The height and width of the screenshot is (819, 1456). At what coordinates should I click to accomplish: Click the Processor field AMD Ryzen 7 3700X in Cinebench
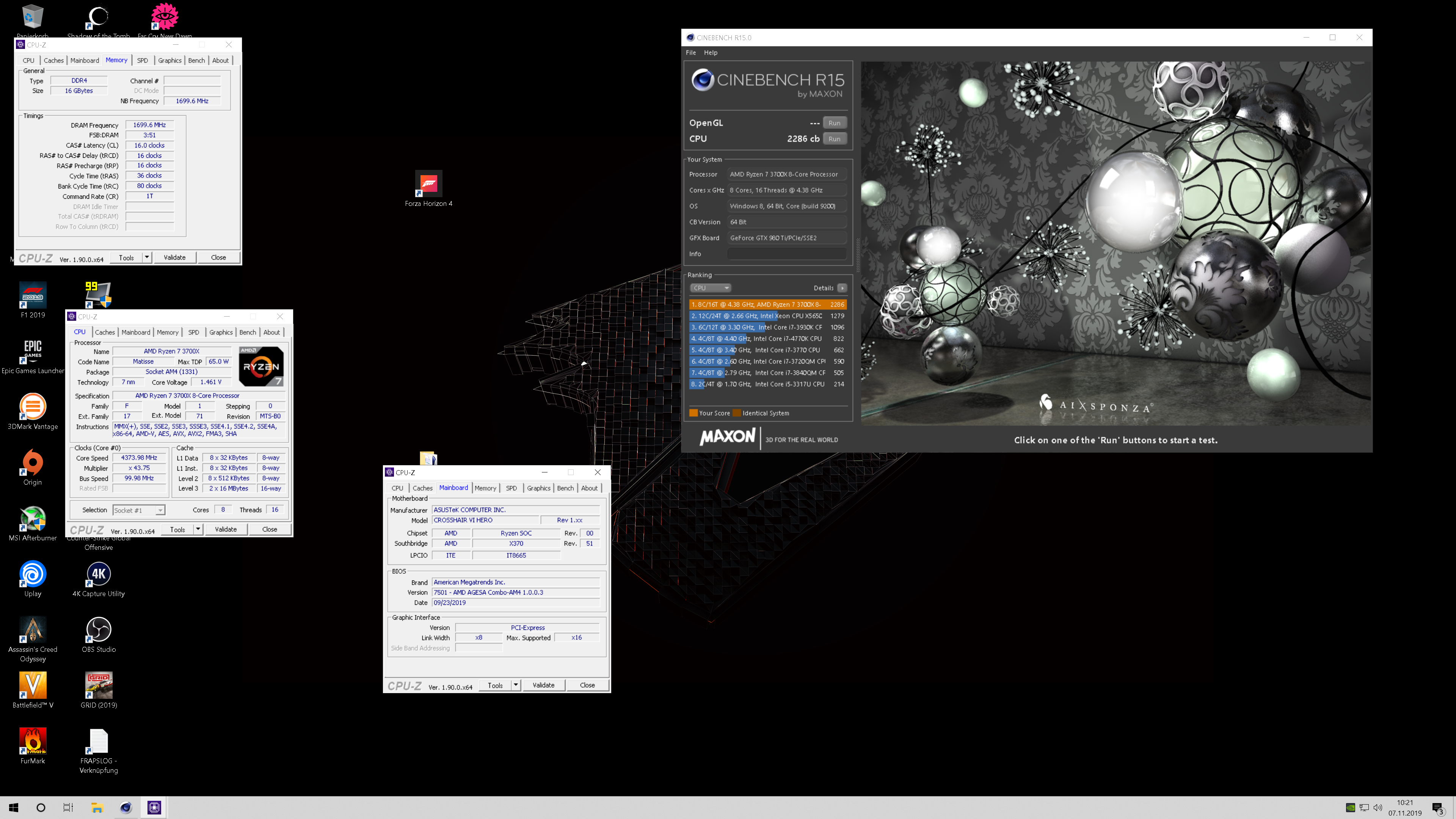tap(787, 174)
